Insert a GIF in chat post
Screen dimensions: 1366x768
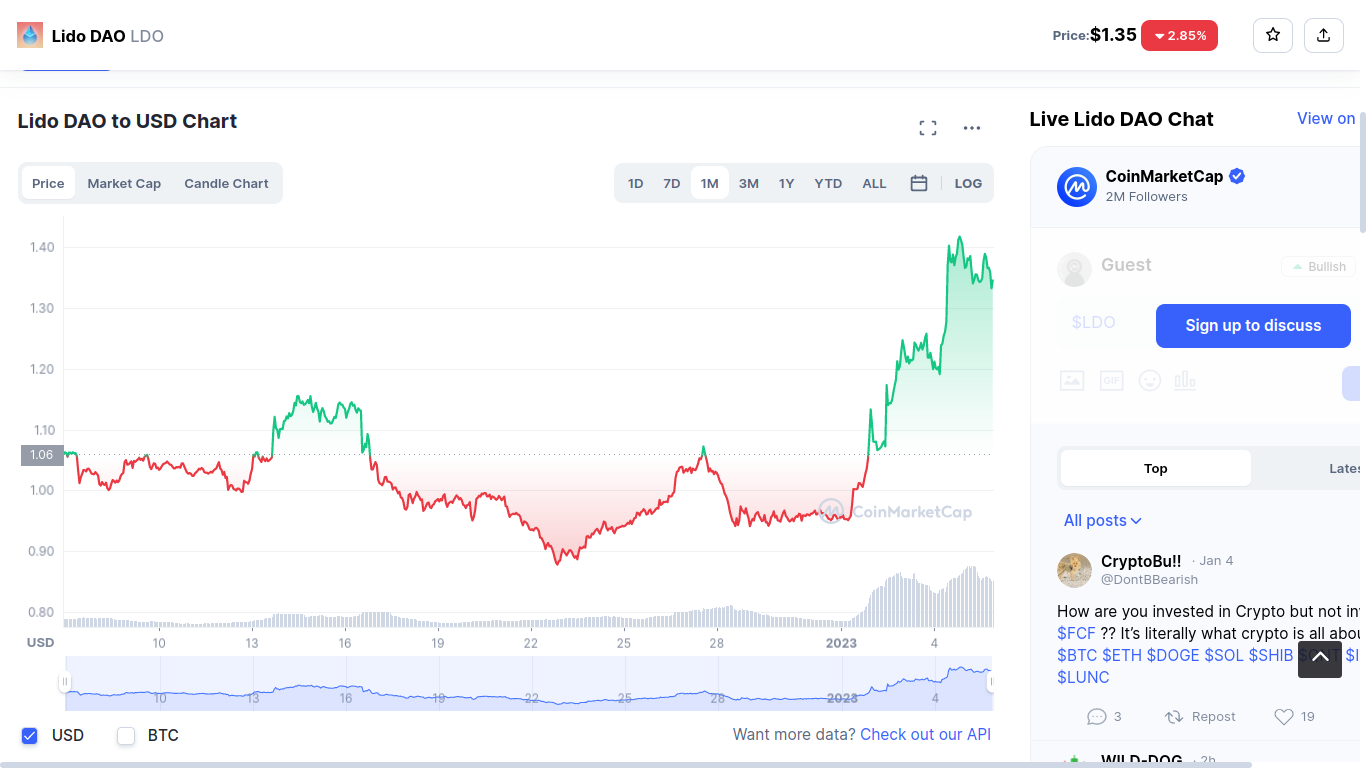coord(1111,380)
